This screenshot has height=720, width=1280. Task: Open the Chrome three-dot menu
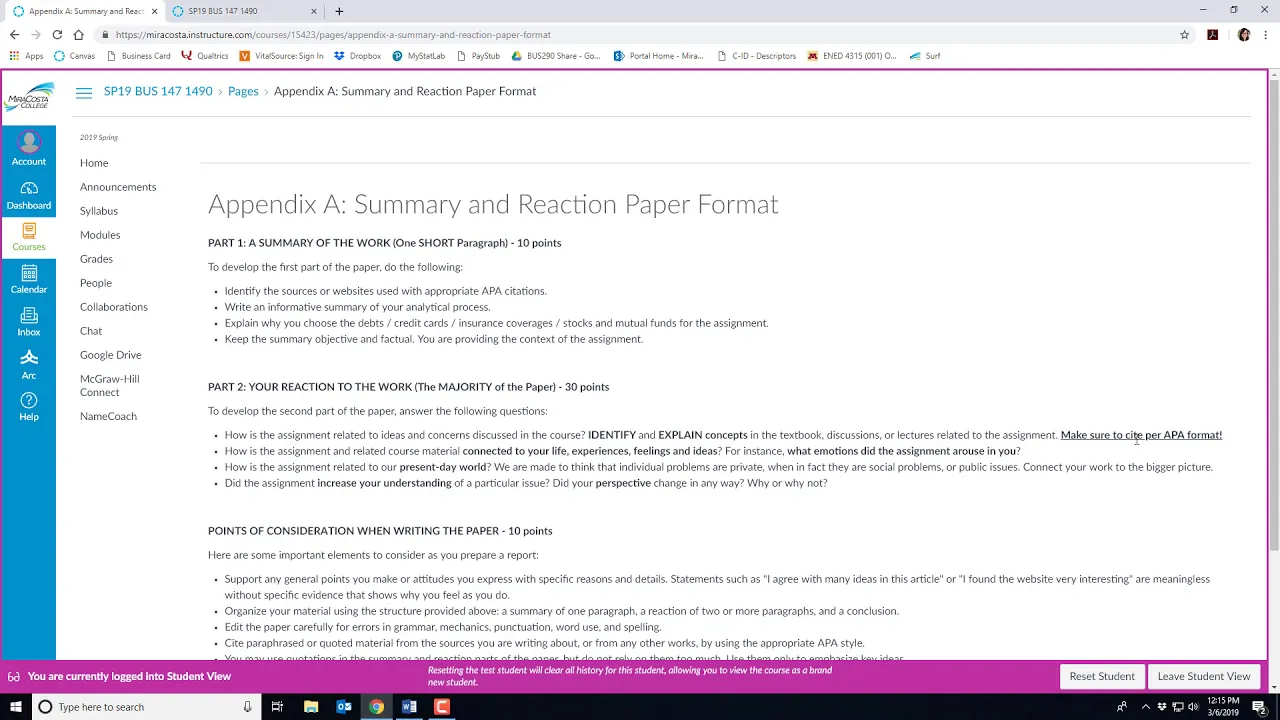tap(1267, 34)
